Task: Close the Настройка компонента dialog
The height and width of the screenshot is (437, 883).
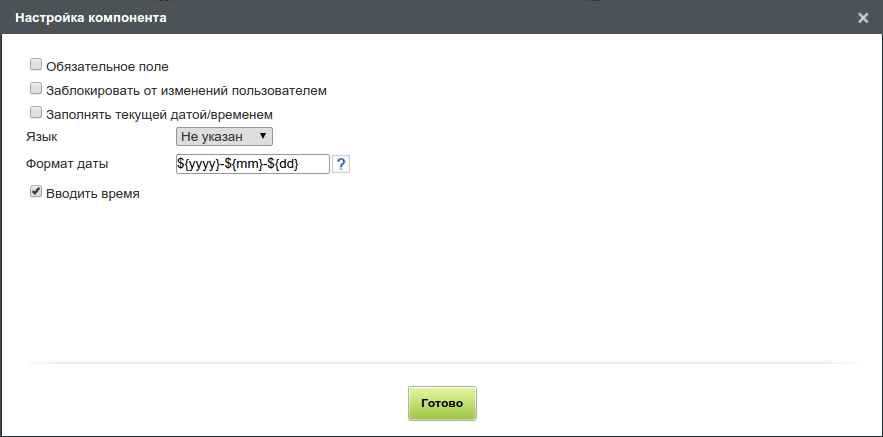Action: point(863,18)
